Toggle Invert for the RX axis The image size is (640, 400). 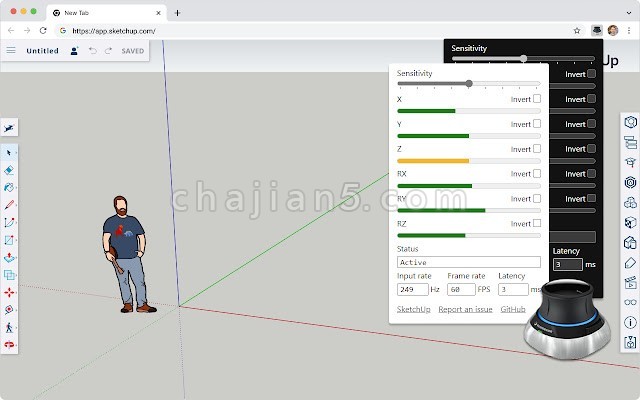(537, 173)
